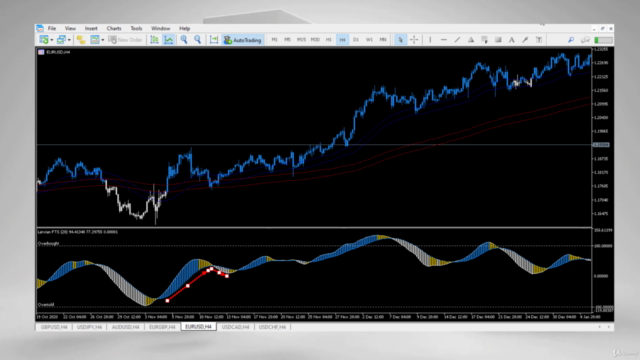Click the chart scroll icon with green arrow
640x360 pixels.
214,40
